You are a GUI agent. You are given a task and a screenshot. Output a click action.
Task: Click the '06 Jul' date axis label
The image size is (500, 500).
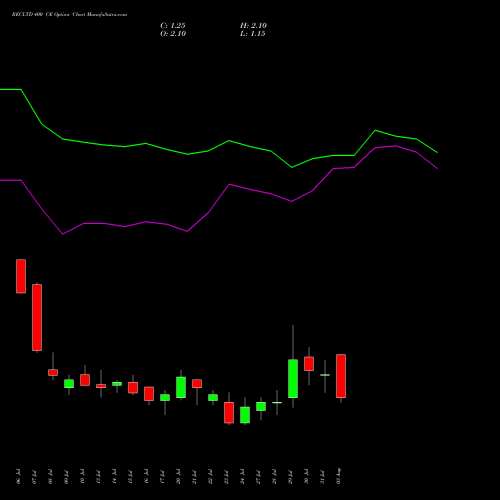pos(18,477)
